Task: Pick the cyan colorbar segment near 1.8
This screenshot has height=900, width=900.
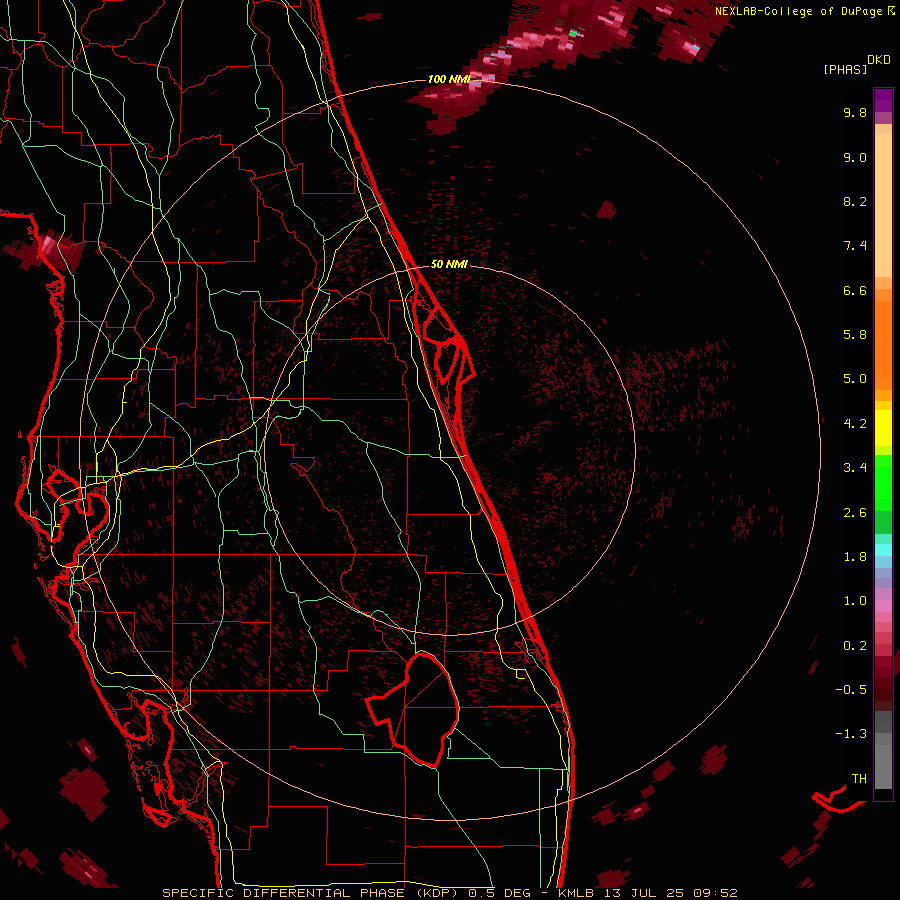Action: tap(883, 550)
